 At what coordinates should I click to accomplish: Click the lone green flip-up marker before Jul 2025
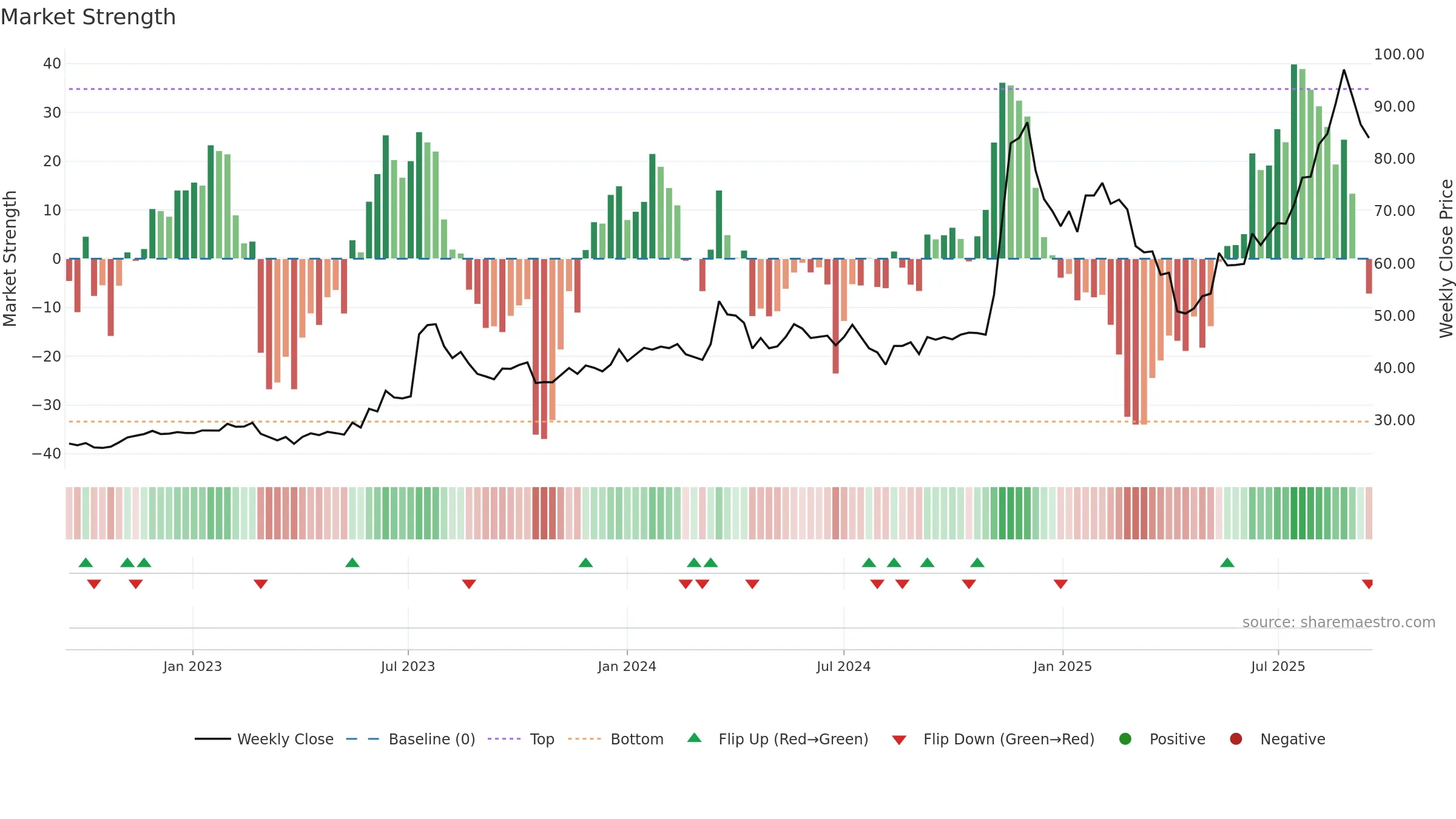[x=1227, y=562]
